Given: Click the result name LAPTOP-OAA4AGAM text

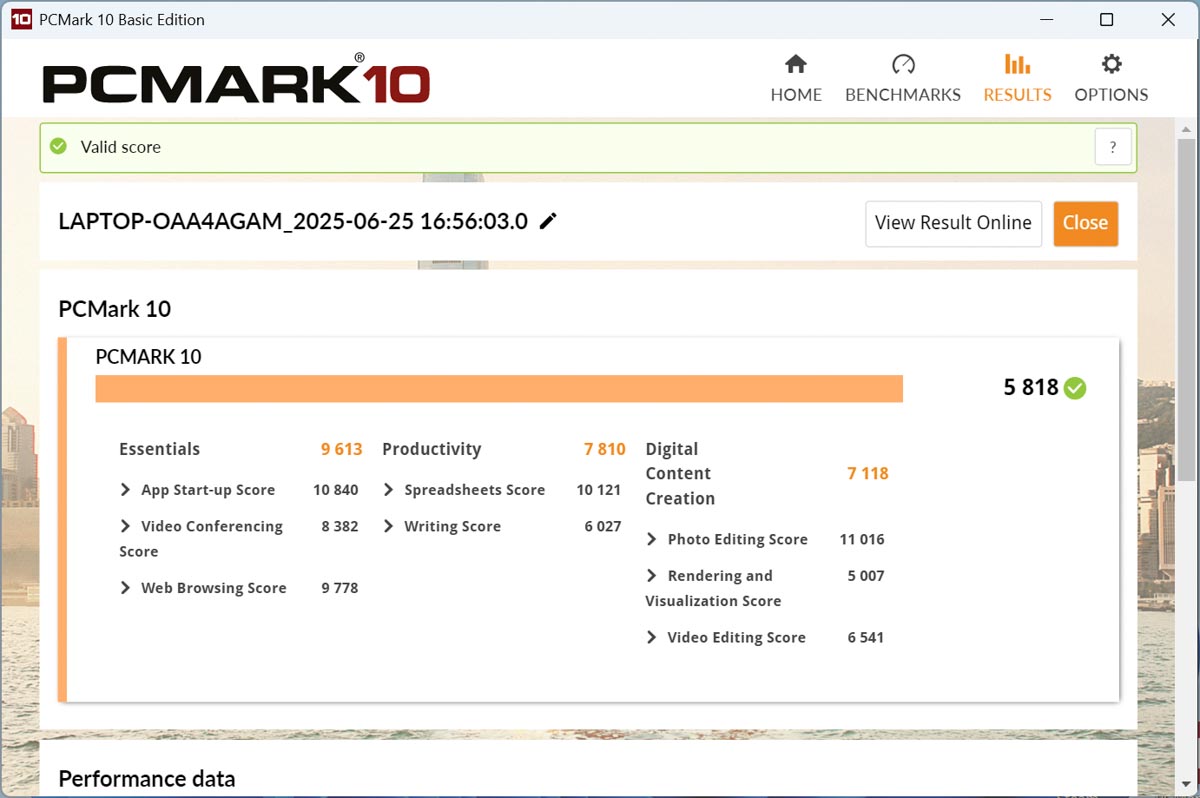Looking at the screenshot, I should click(x=293, y=221).
